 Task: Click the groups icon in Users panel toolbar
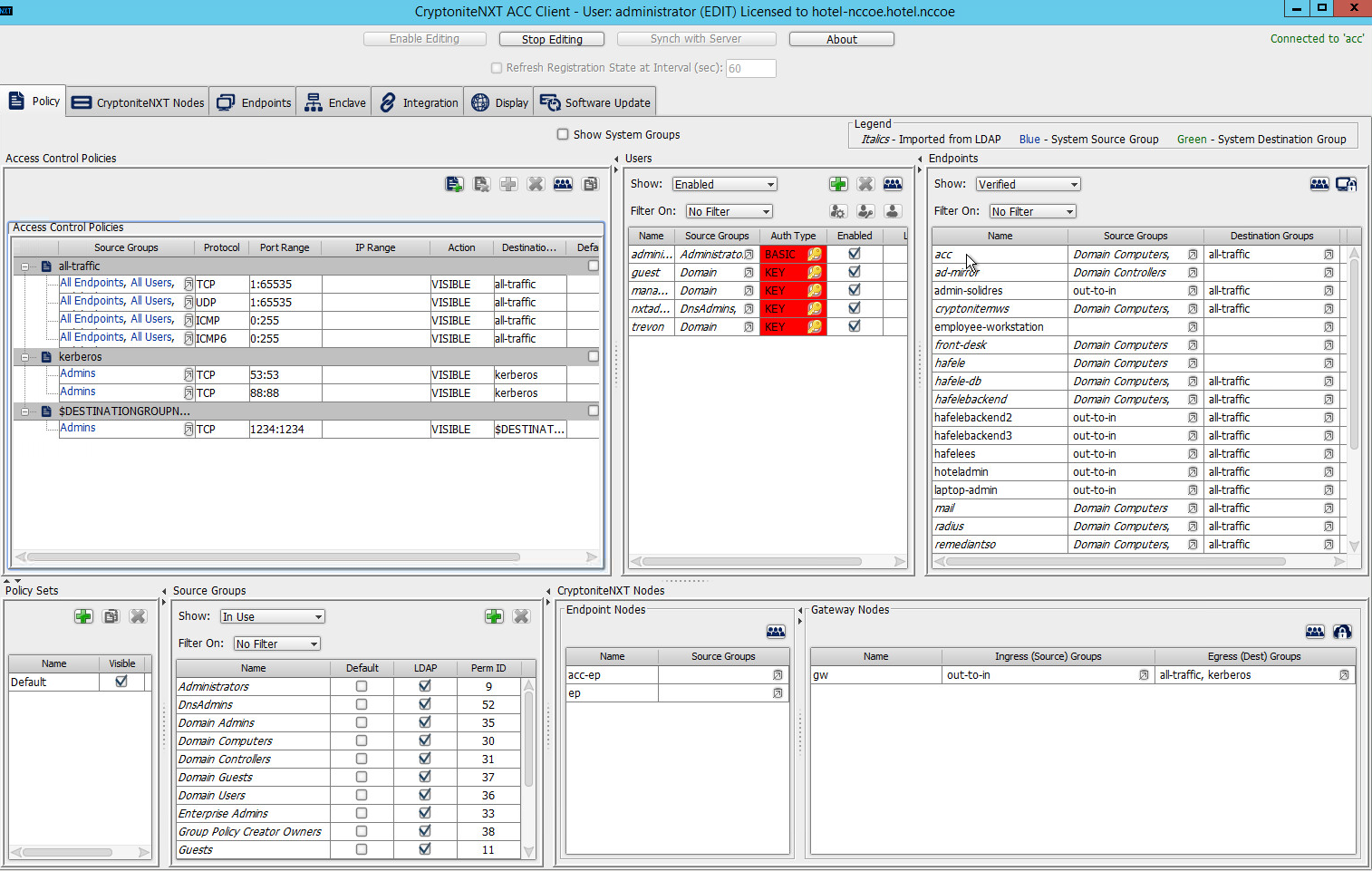pyautogui.click(x=893, y=184)
